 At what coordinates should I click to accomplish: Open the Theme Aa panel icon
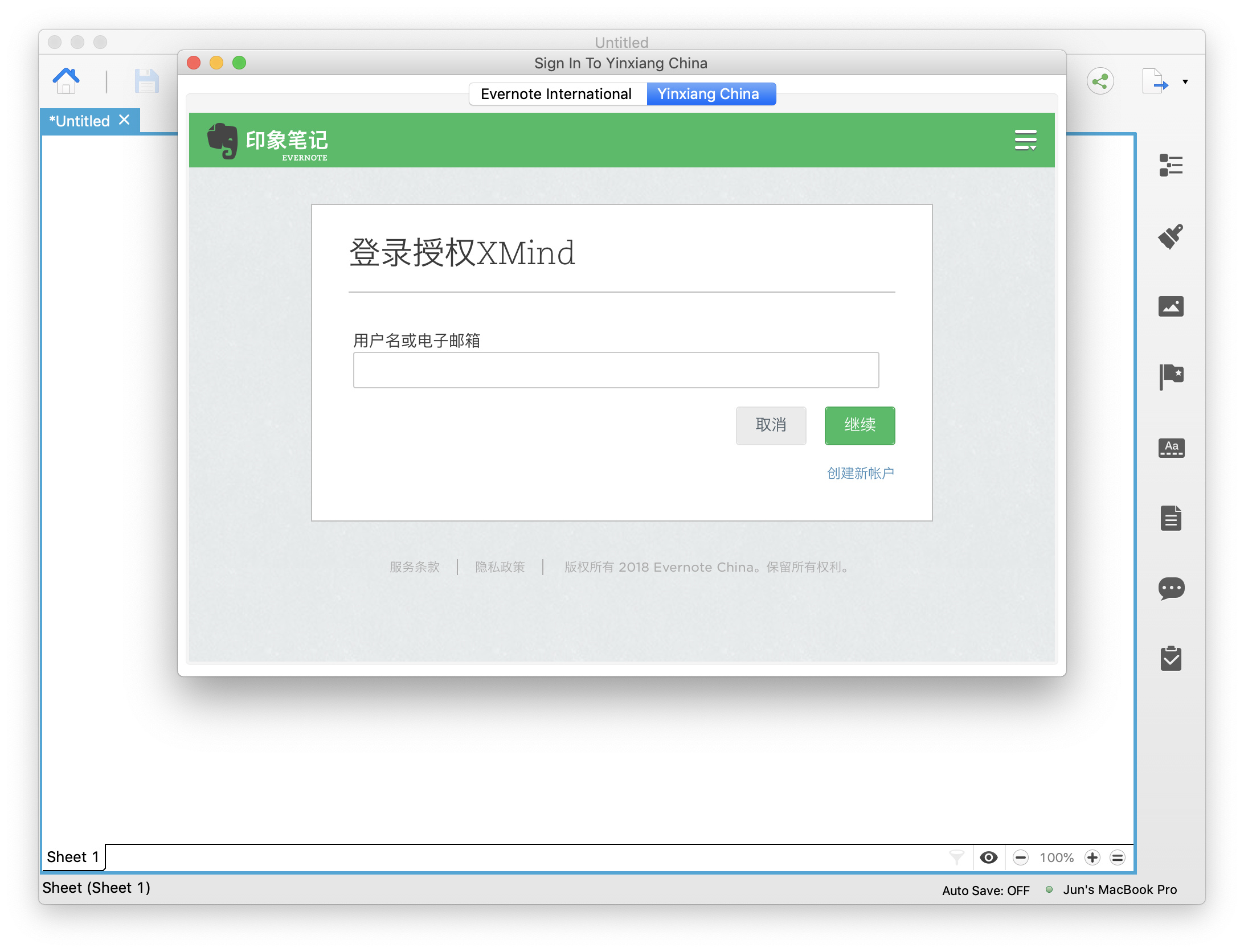[x=1171, y=448]
